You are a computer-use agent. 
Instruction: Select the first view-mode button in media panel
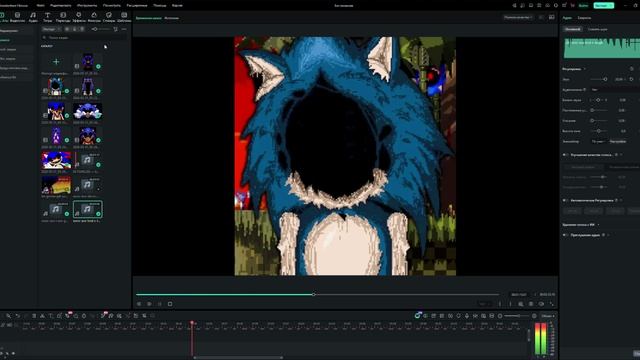67,29
